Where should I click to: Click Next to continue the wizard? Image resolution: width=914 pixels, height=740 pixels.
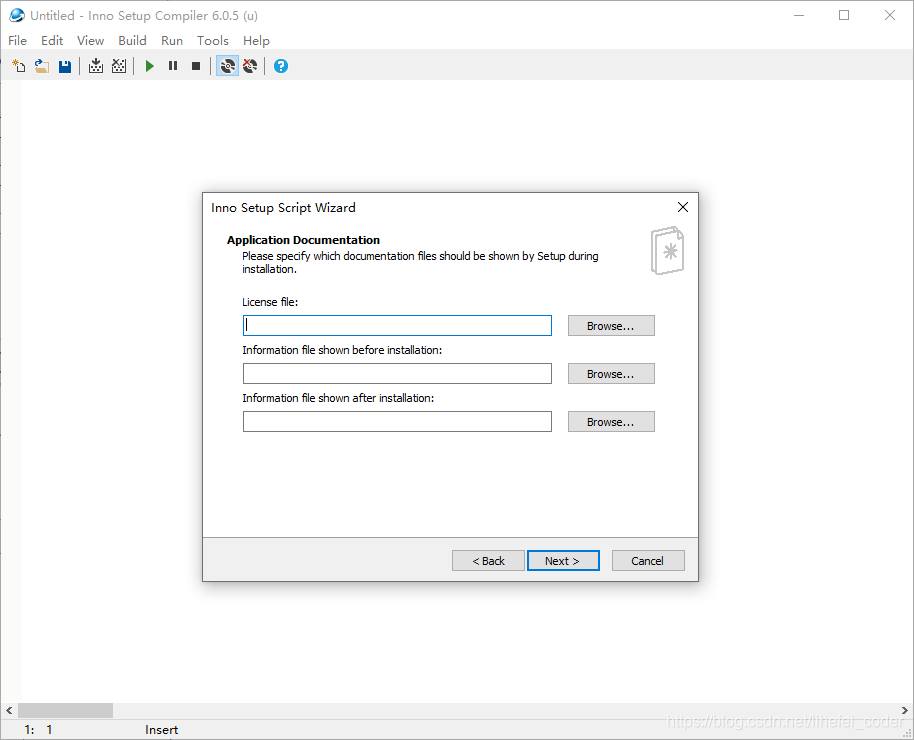pos(563,560)
